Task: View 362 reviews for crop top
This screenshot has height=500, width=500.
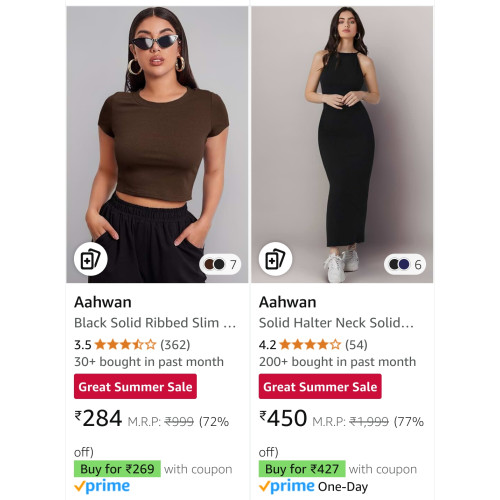Action: pos(175,344)
